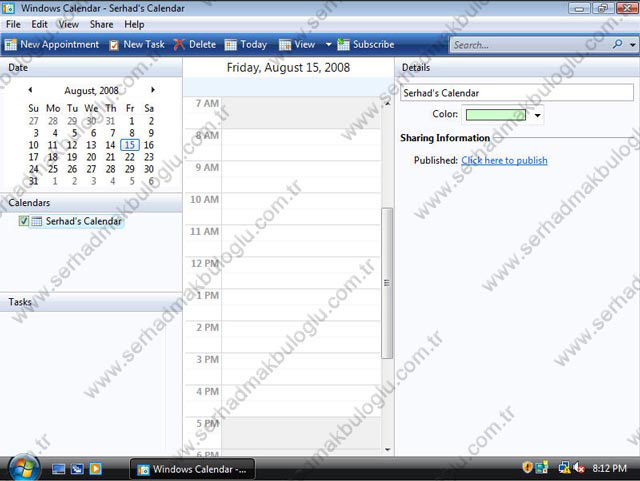Click the Tasks pane header

(x=91, y=302)
